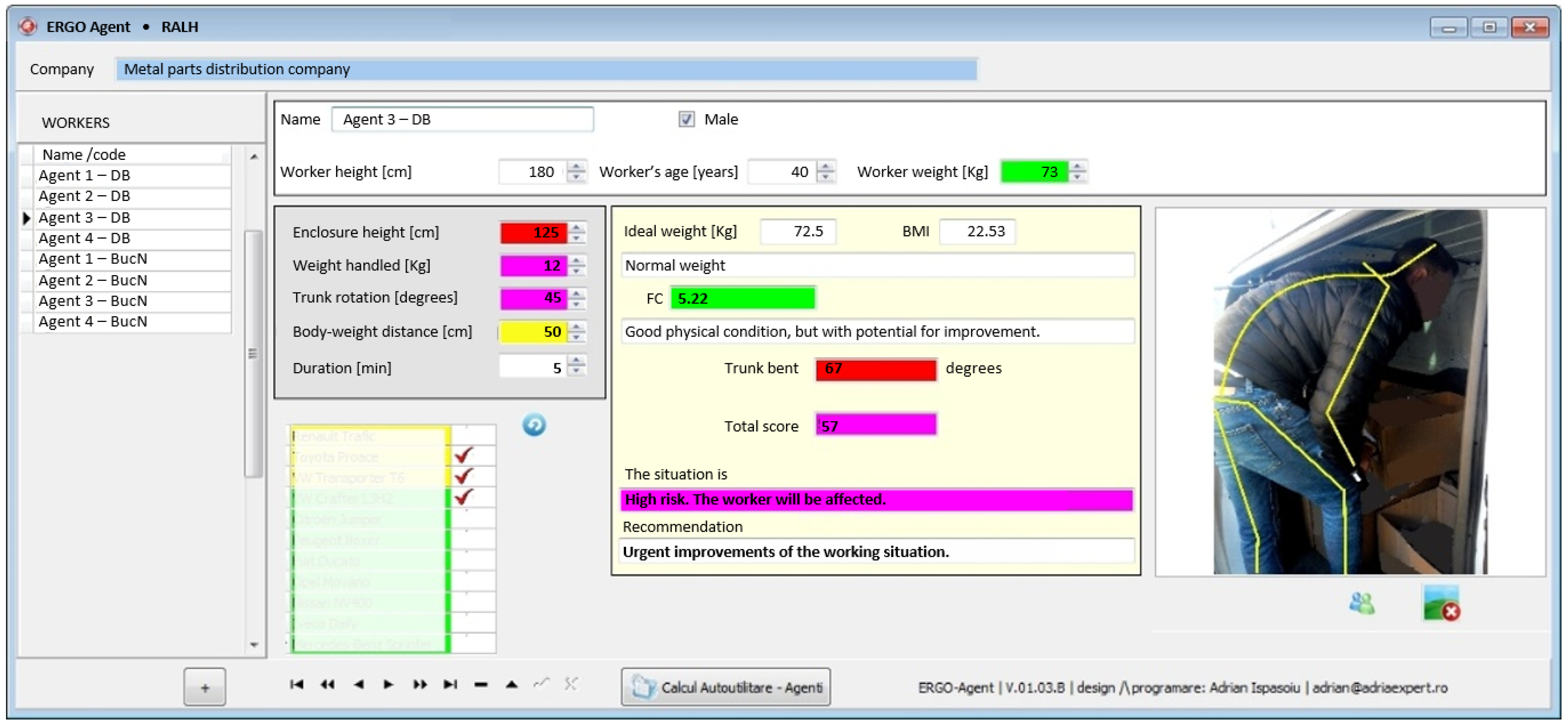Image resolution: width=1568 pixels, height=727 pixels.
Task: Toggle the Male checkbox
Action: click(687, 119)
